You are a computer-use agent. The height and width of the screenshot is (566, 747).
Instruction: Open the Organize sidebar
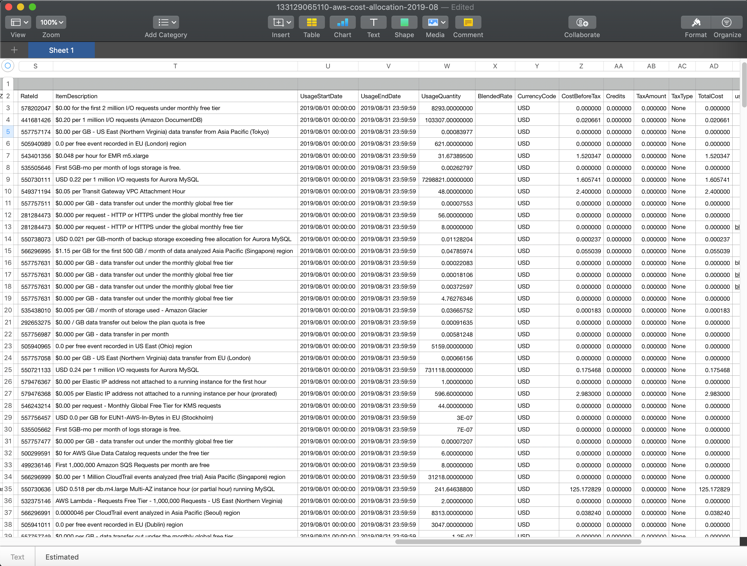pos(727,22)
